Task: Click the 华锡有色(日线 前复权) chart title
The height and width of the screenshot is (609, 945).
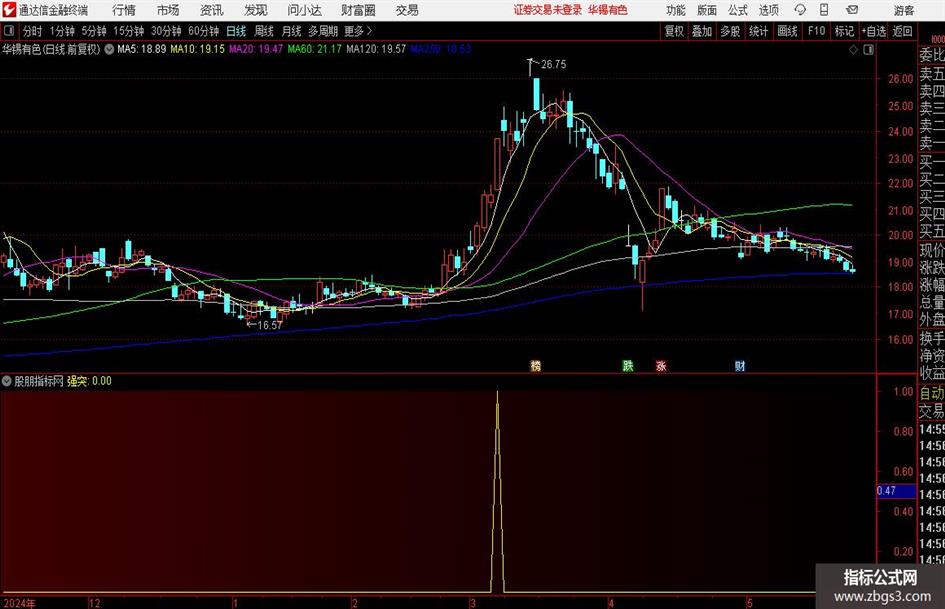Action: pos(51,49)
